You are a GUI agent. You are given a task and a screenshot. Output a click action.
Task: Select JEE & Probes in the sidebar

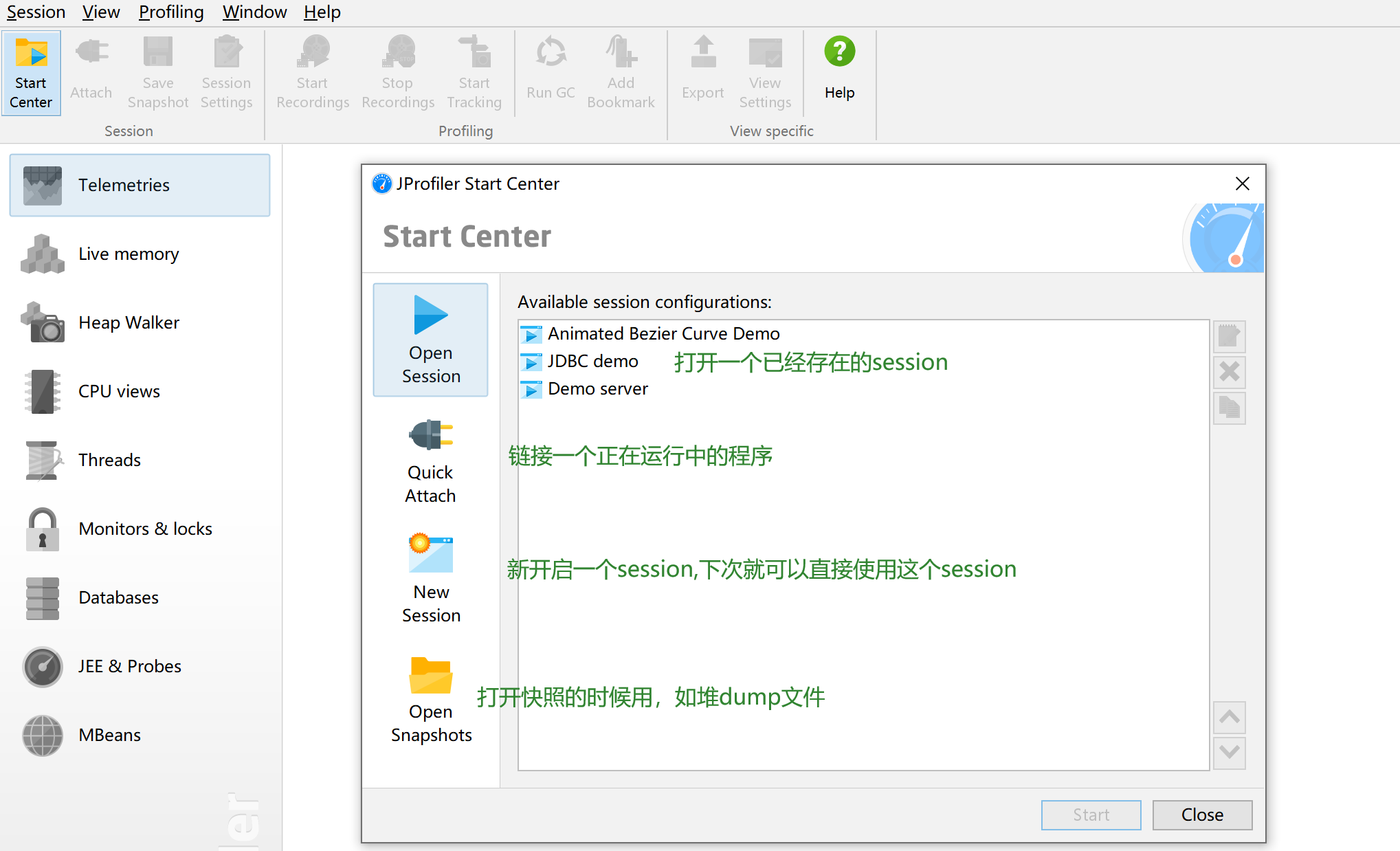(140, 666)
